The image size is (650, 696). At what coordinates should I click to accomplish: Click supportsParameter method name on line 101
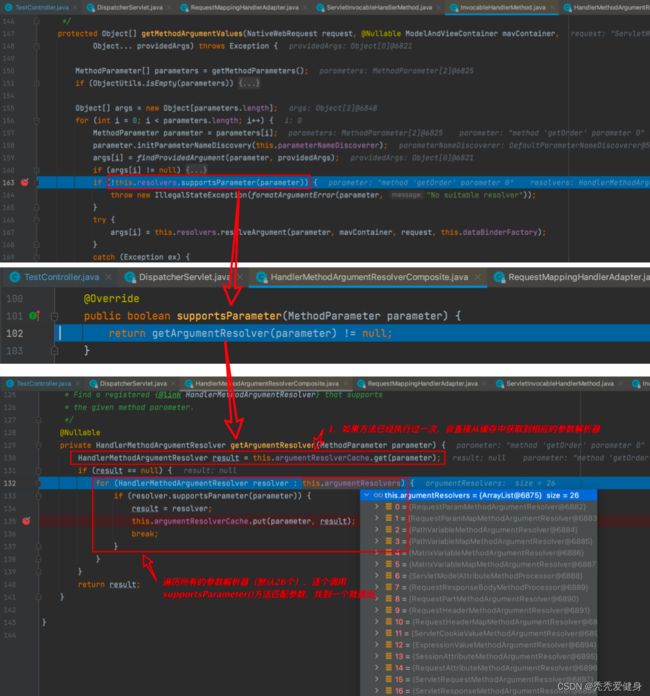tap(229, 316)
